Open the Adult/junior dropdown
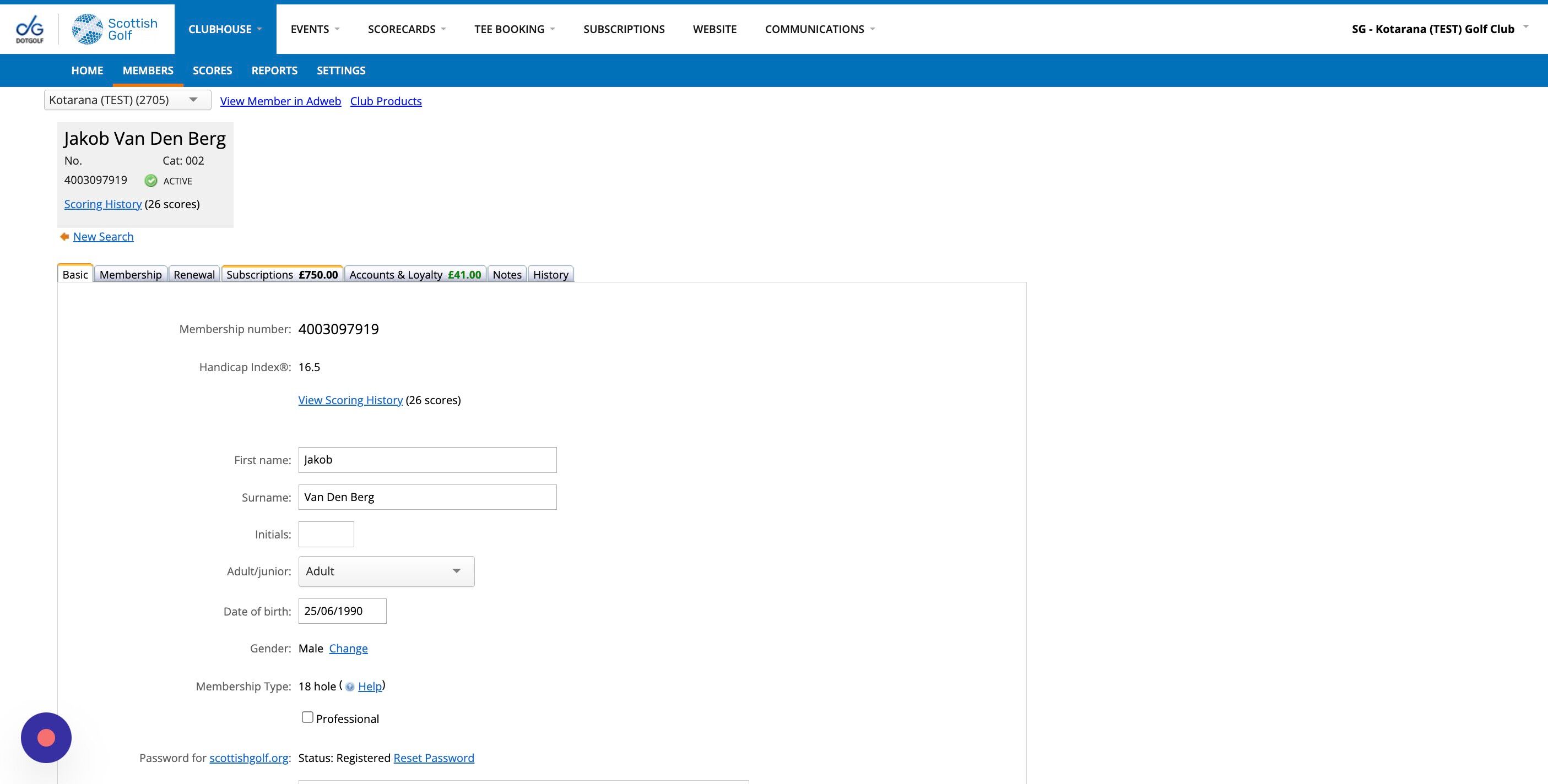 click(386, 571)
